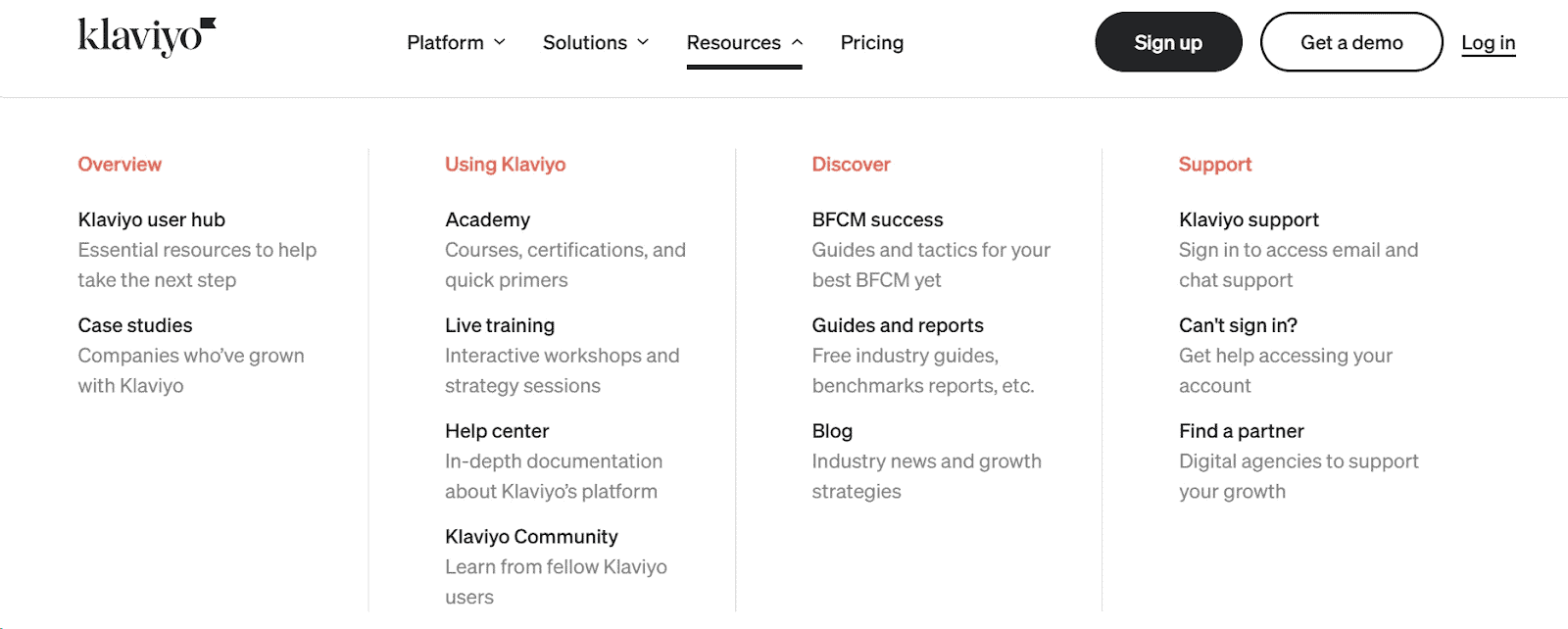Go to Live training workshops
Screen dimensions: 1568x629
click(x=499, y=324)
